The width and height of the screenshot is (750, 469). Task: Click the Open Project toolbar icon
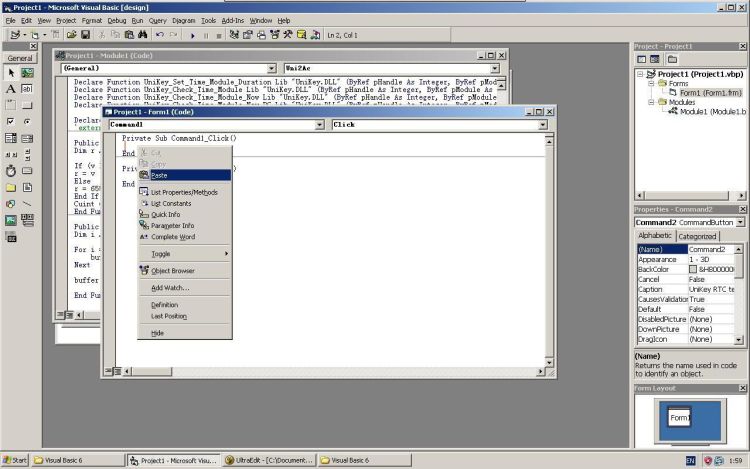point(71,35)
